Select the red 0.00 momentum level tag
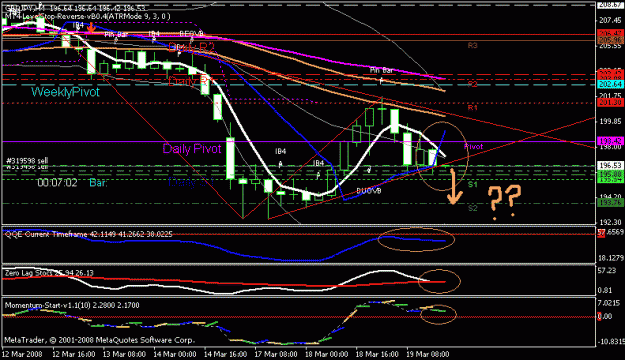Image resolution: width=625 pixels, height=360 pixels. click(605, 317)
